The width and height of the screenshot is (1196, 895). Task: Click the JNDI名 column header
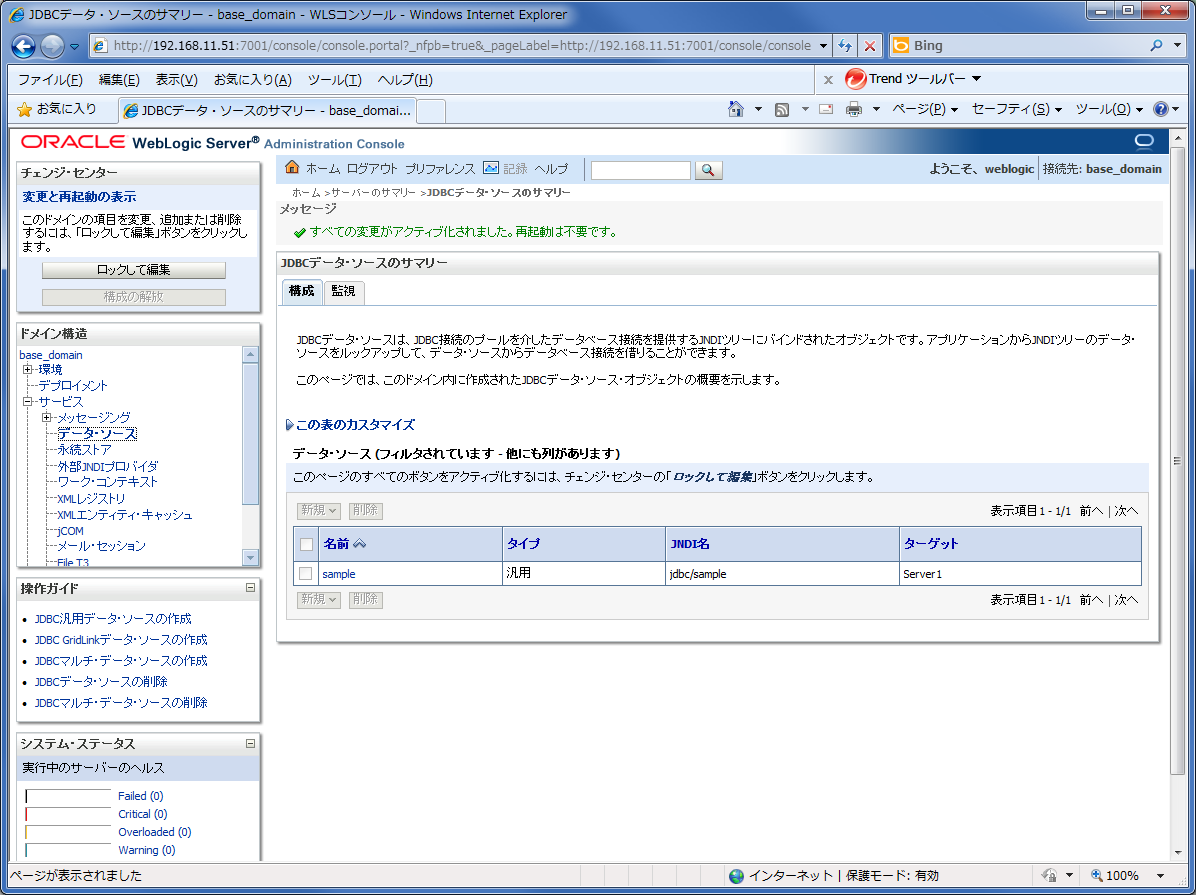click(x=690, y=544)
